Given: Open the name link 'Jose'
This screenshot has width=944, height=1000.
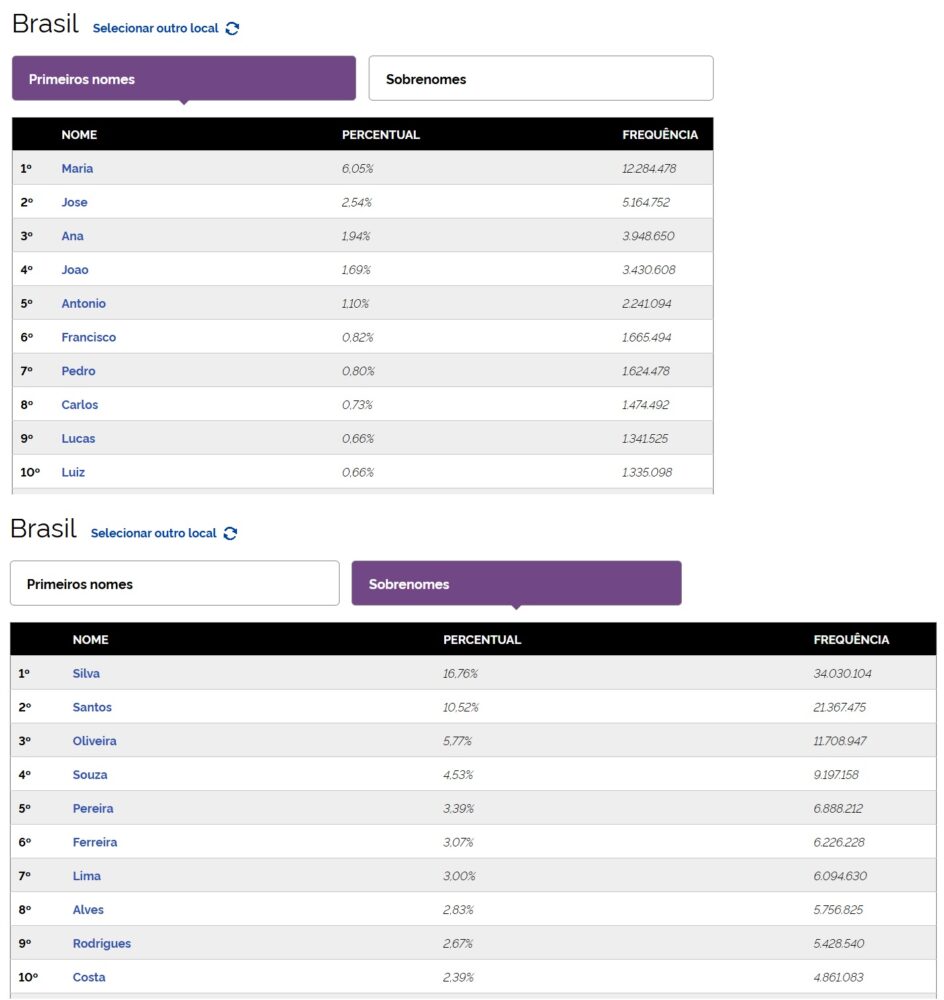Looking at the screenshot, I should click(74, 202).
